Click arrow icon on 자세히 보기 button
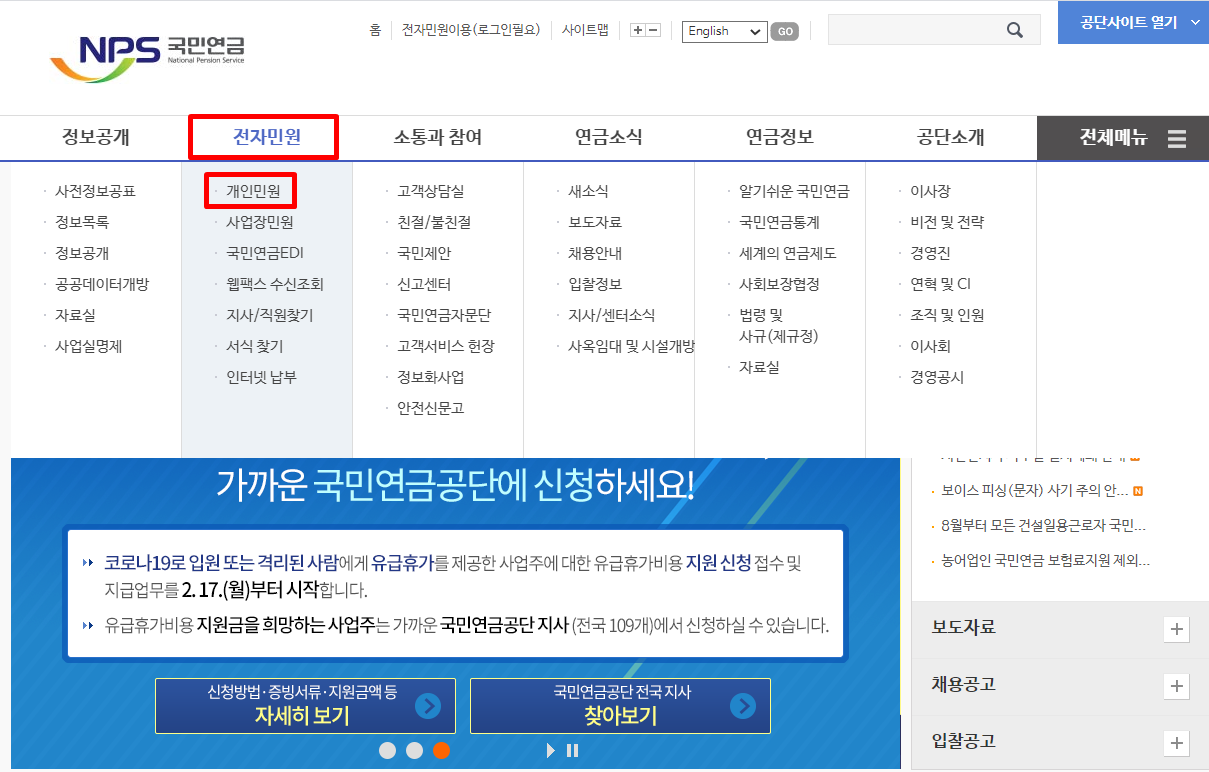Screen dimensions: 1209x772 pyautogui.click(x=428, y=706)
